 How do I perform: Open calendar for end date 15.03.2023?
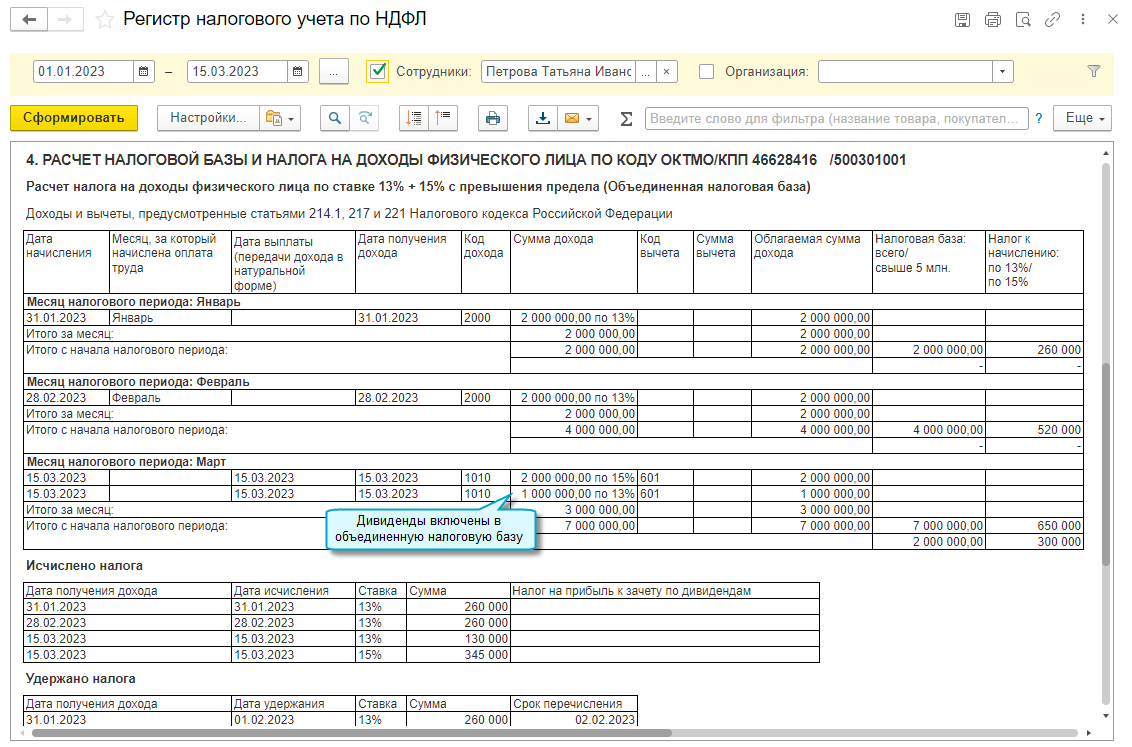[298, 72]
